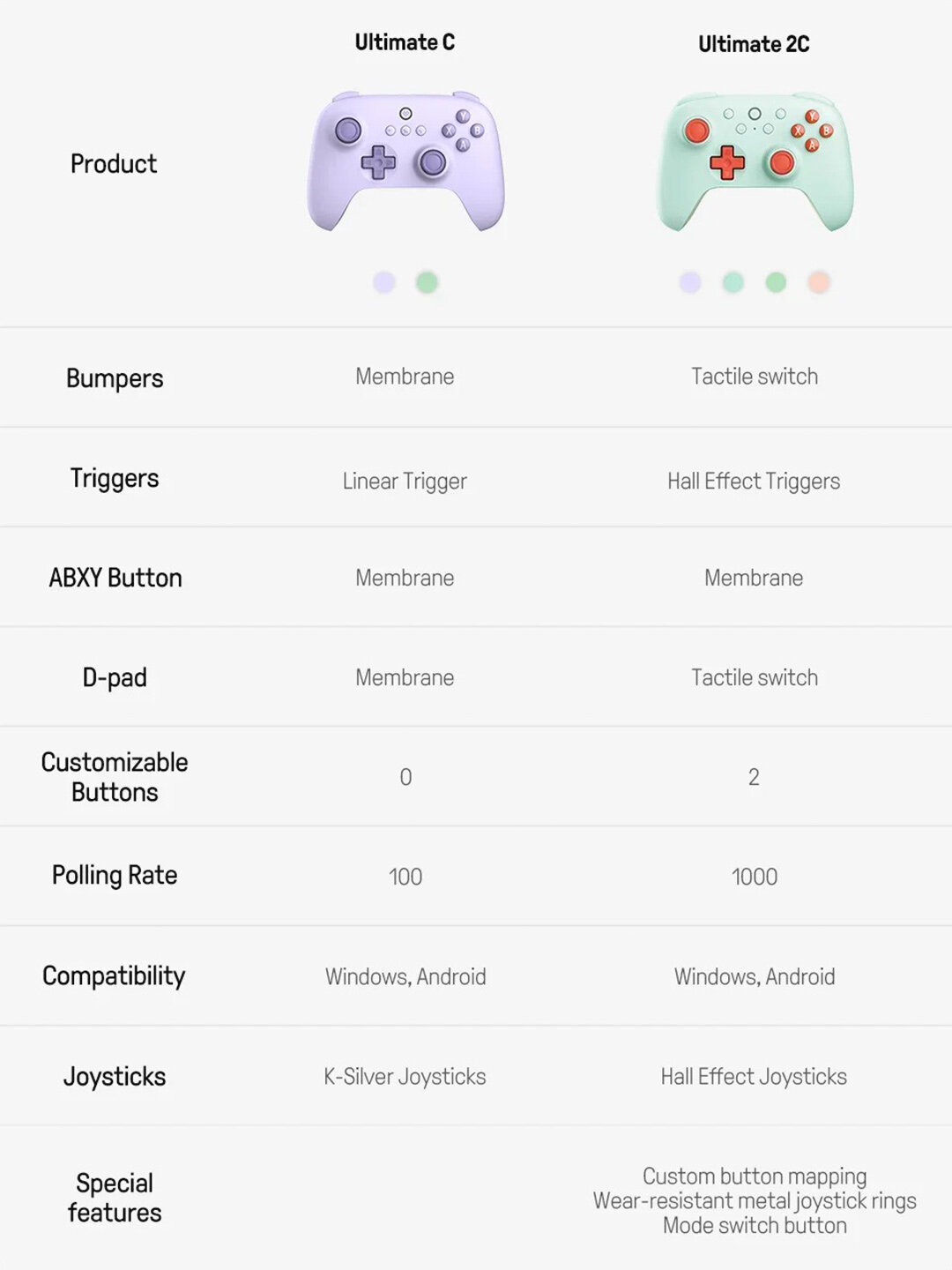Viewport: 952px width, 1270px height.
Task: Choose the lavender color dot under Ultimate 2C
Action: point(690,282)
